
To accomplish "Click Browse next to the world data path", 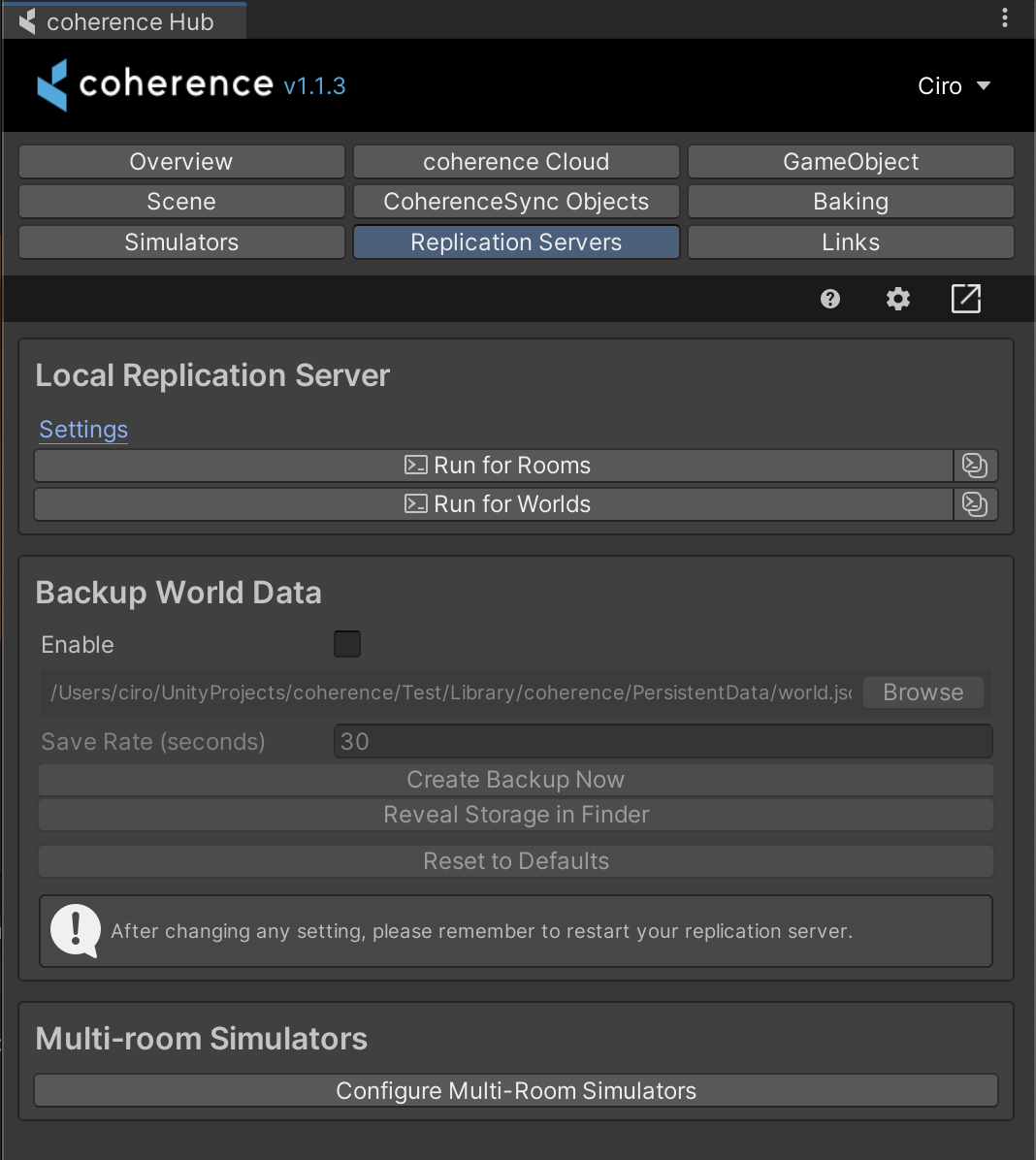I will coord(923,693).
